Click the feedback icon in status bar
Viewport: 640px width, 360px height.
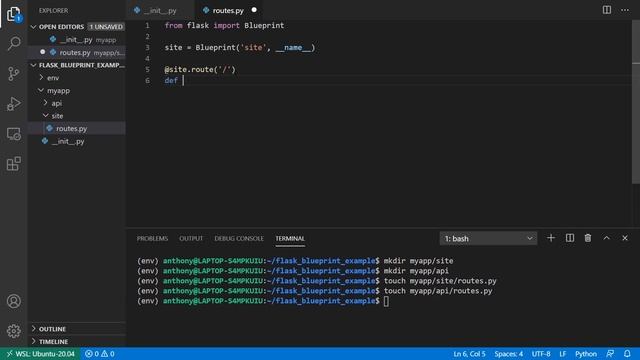tap(610, 354)
